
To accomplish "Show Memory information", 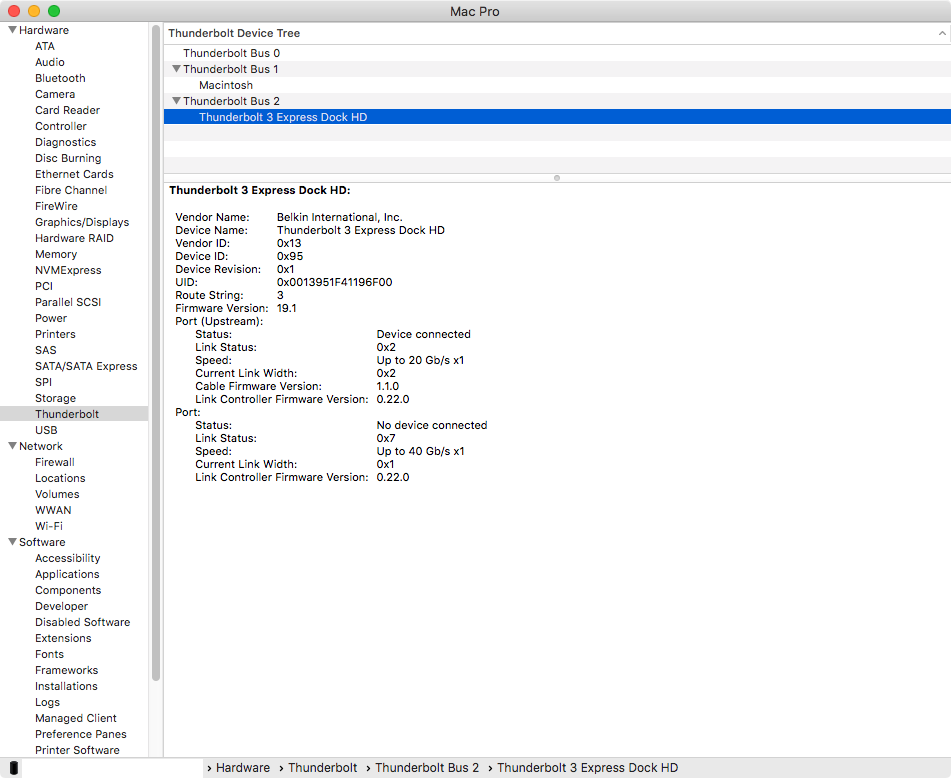I will (56, 254).
